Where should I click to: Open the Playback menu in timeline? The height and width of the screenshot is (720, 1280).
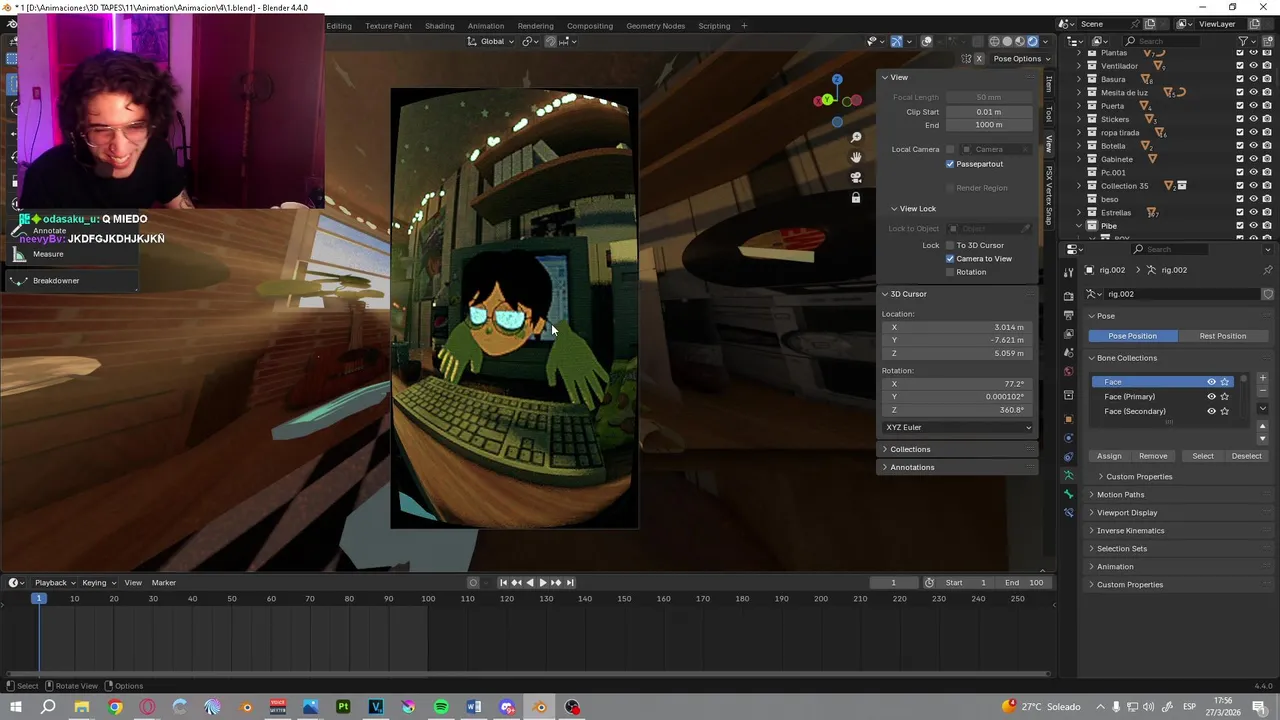pos(54,582)
